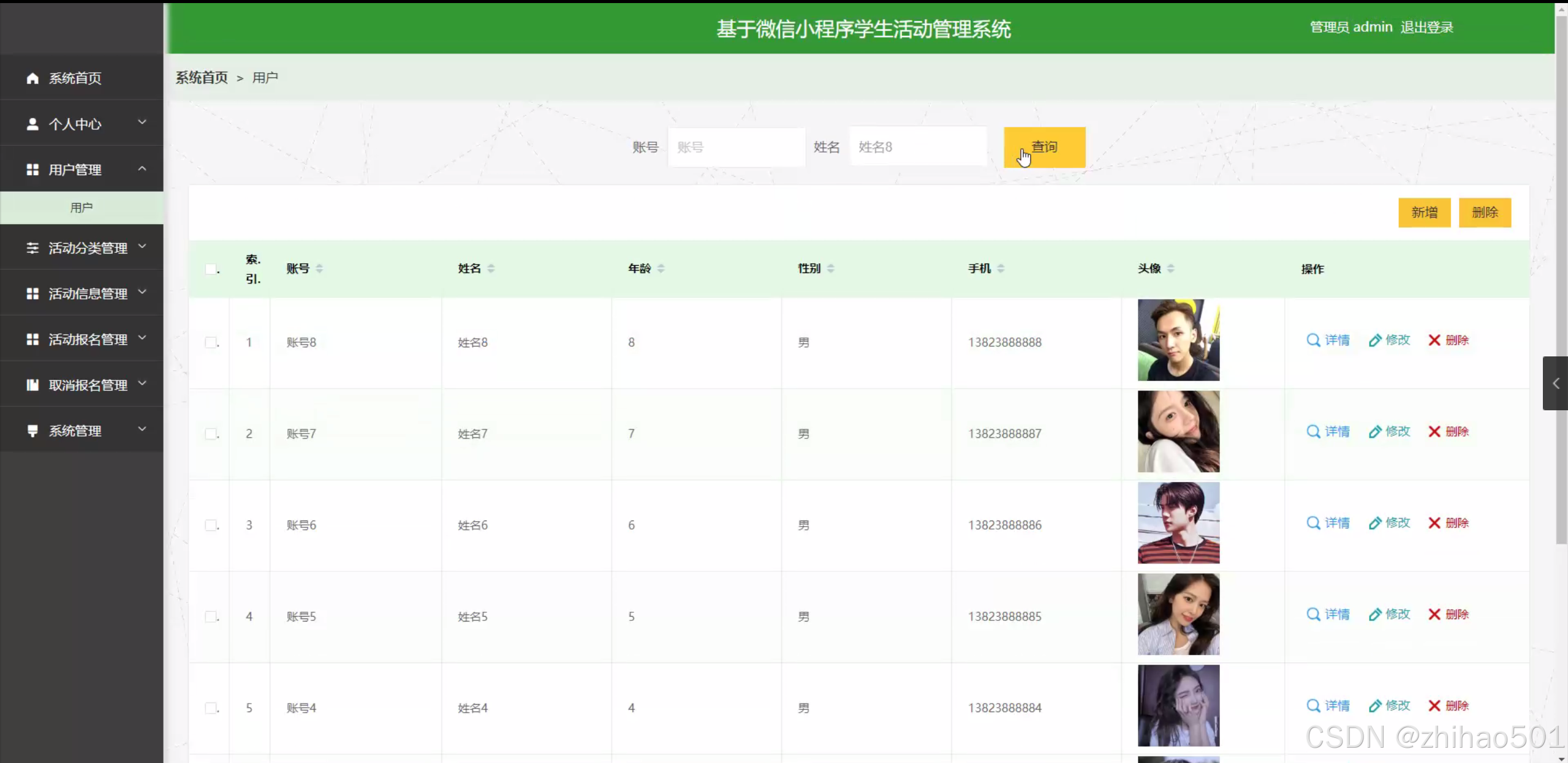Open the 用户 submenu item
This screenshot has height=763, width=1568.
pyautogui.click(x=81, y=208)
